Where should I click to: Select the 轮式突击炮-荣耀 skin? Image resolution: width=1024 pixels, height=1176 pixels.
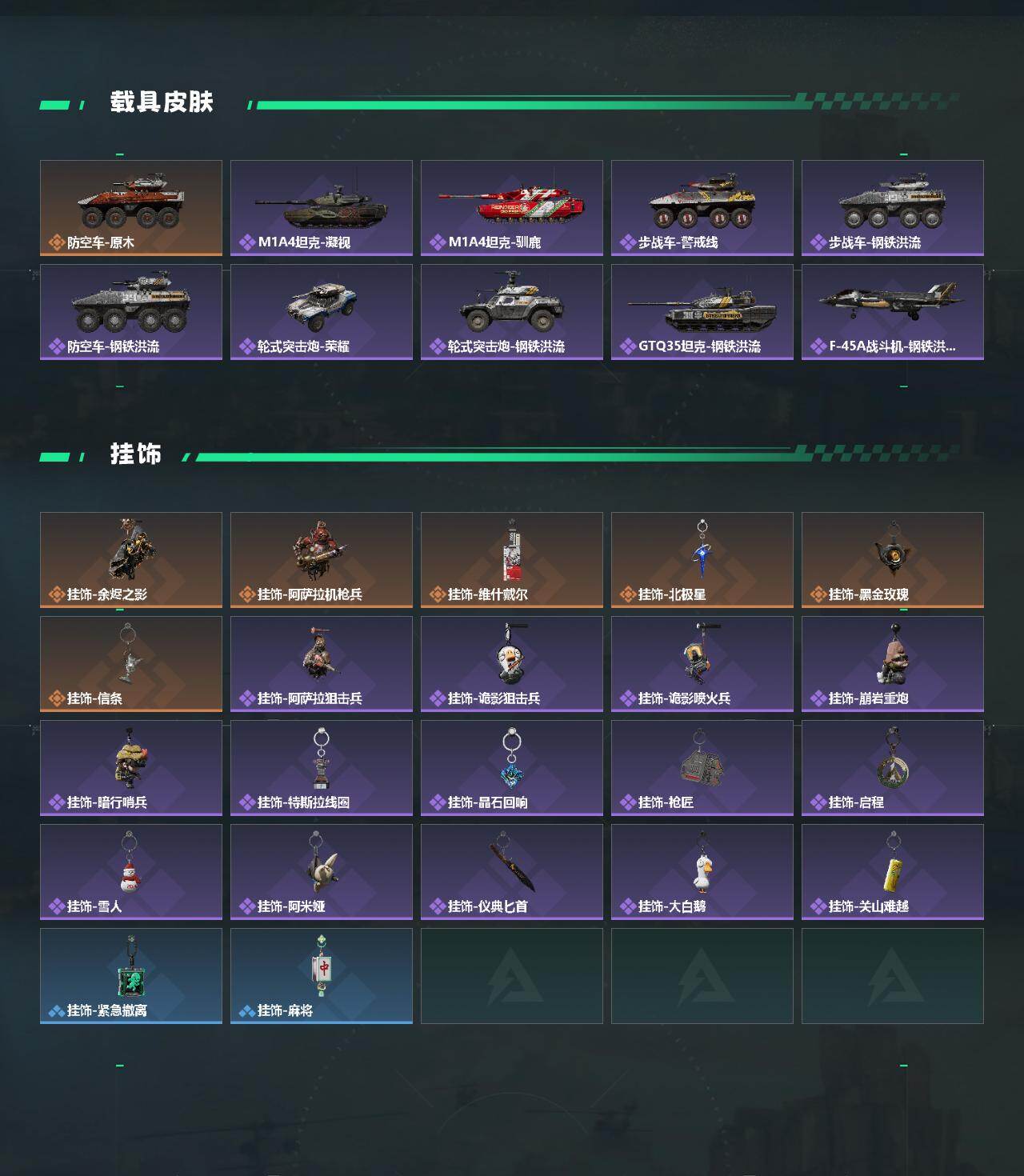coord(322,312)
